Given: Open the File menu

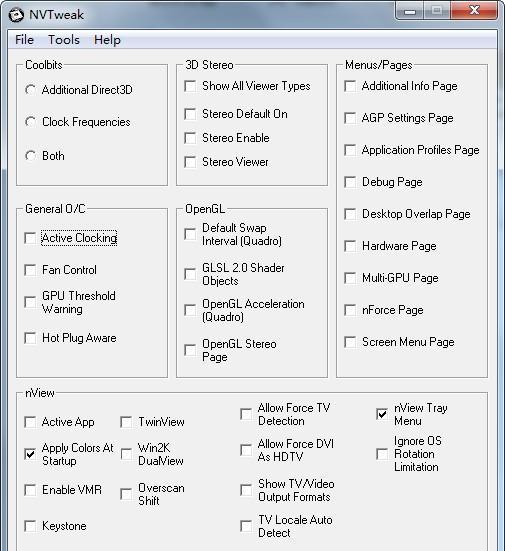Looking at the screenshot, I should click(24, 40).
